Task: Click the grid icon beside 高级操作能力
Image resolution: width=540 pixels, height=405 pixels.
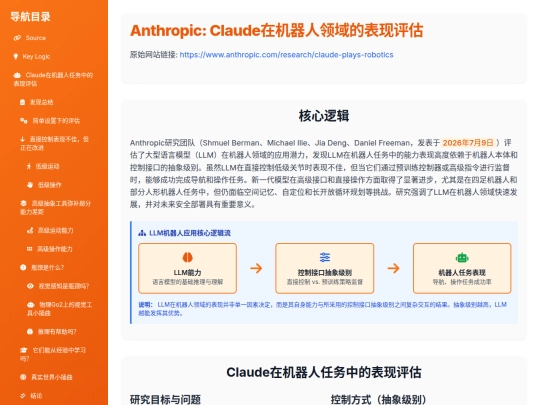Action: click(30, 249)
